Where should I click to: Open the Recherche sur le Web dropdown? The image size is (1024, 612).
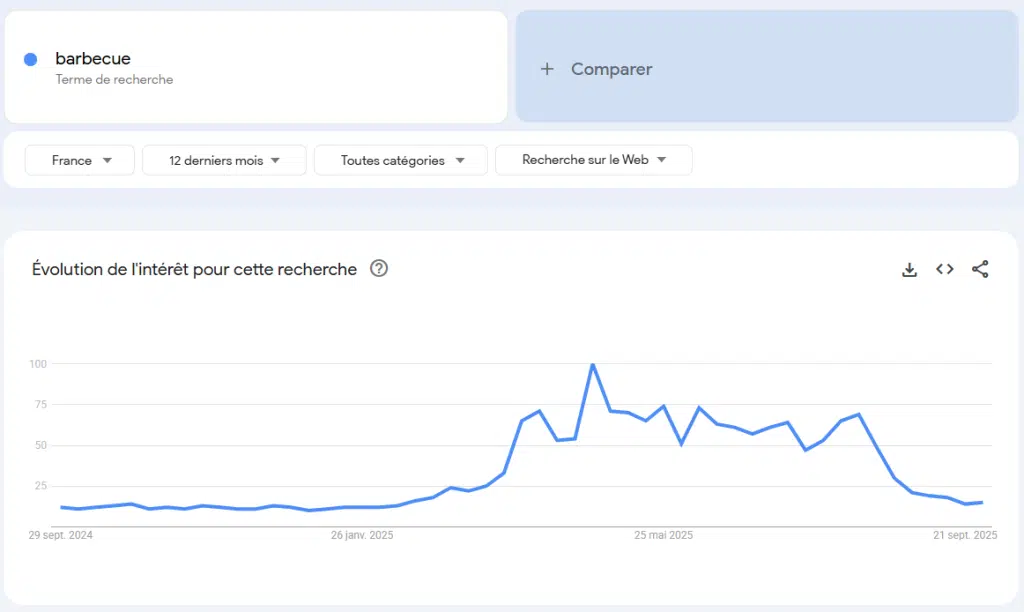[593, 160]
